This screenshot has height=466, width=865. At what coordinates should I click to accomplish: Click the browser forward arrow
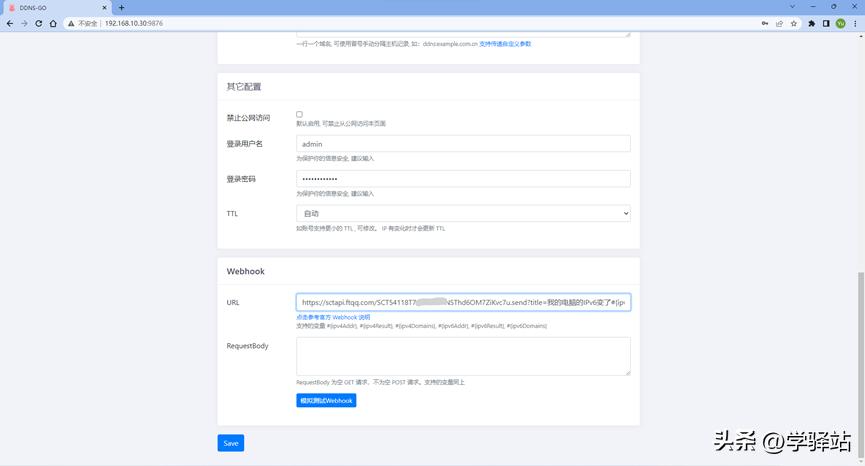tap(24, 24)
